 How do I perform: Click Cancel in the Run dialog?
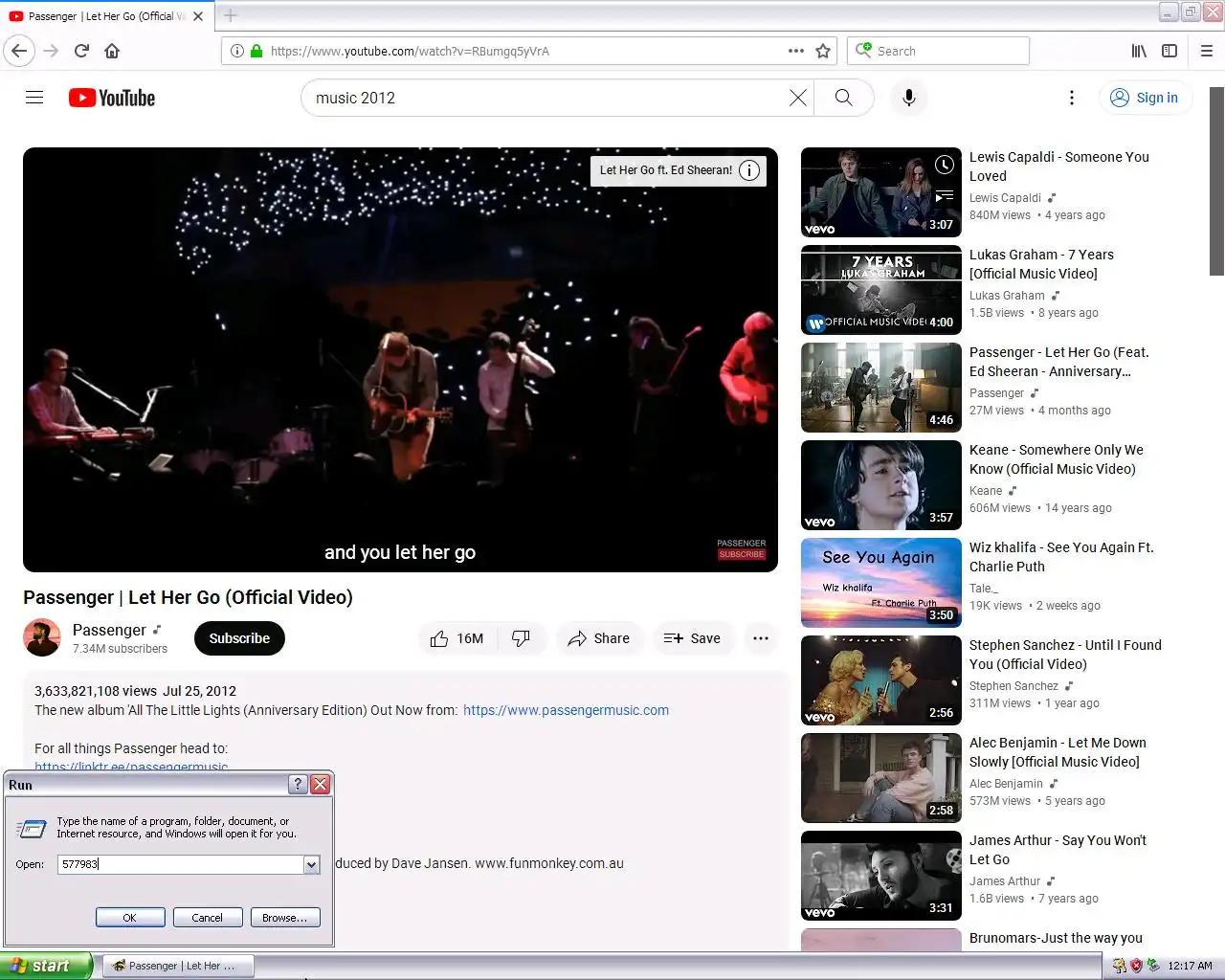click(x=207, y=918)
